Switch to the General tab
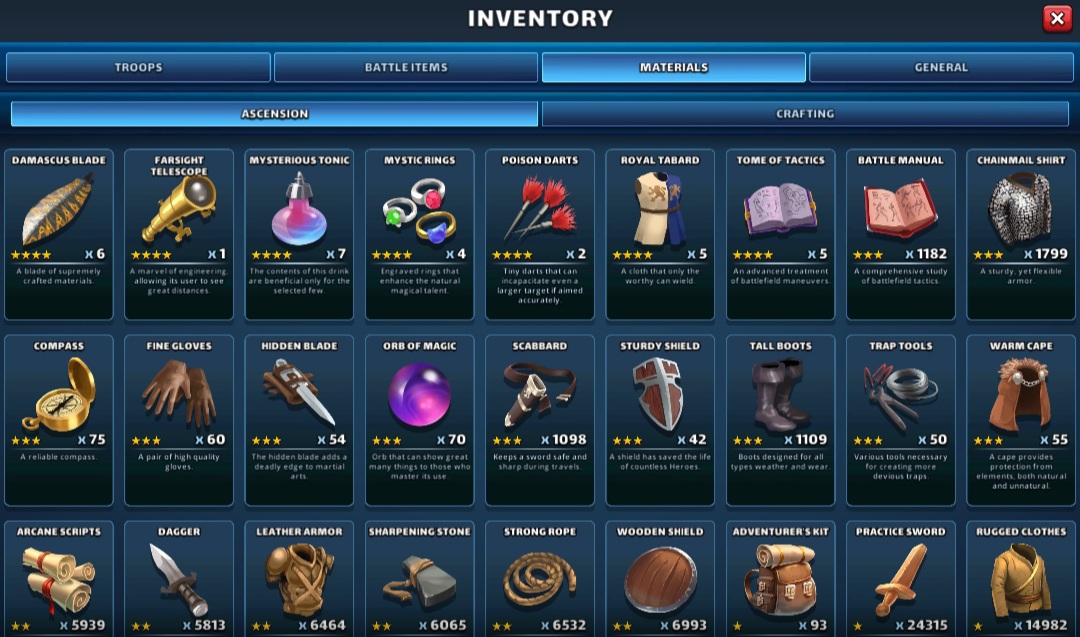 [941, 67]
